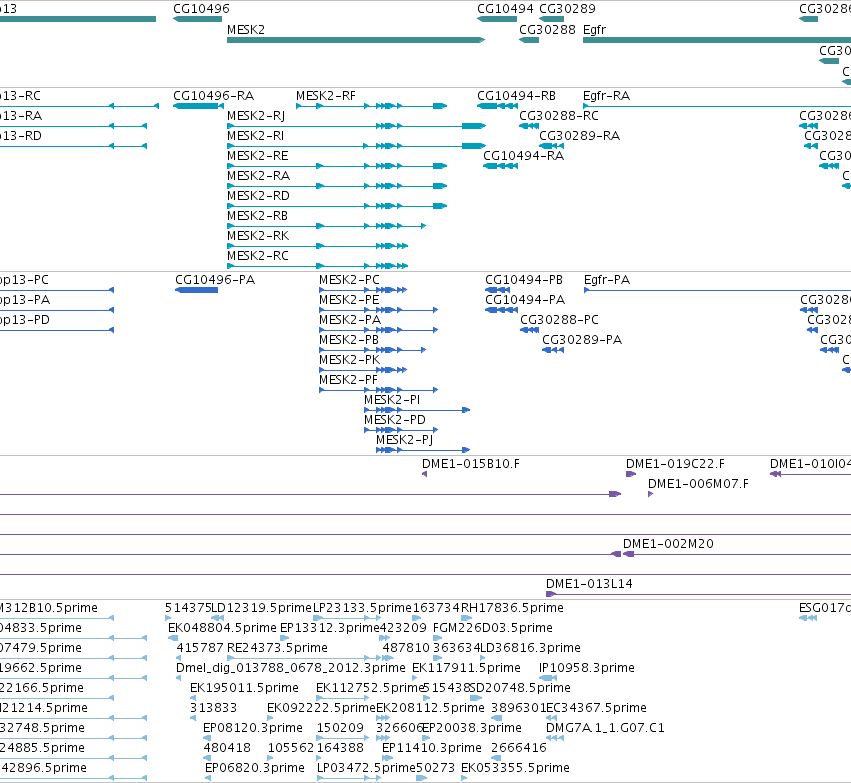Click the EP11410.3prime EST label
This screenshot has height=783, width=851.
point(432,748)
